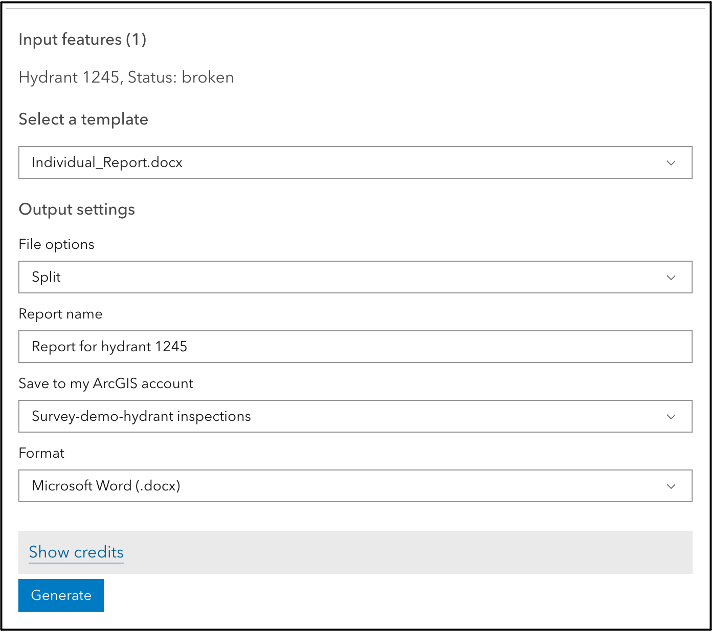The width and height of the screenshot is (712, 632).
Task: Click the Format label text
Action: [42, 453]
